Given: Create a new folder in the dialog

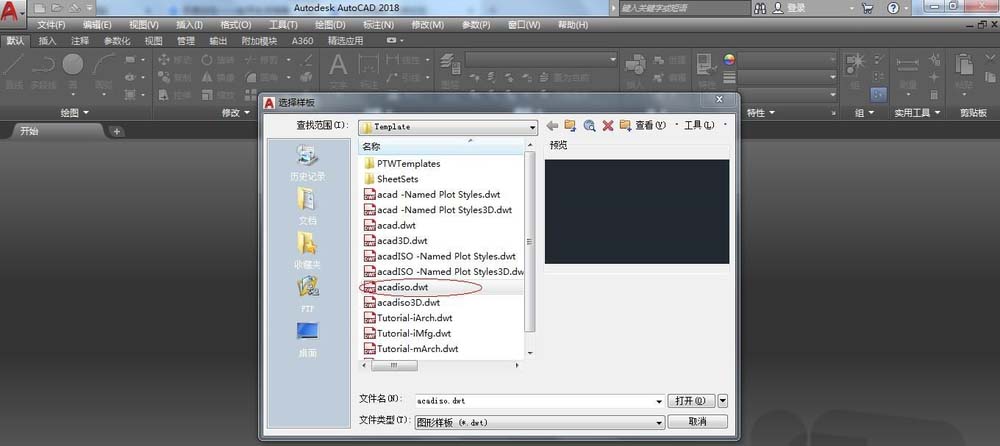Looking at the screenshot, I should pyautogui.click(x=626, y=126).
